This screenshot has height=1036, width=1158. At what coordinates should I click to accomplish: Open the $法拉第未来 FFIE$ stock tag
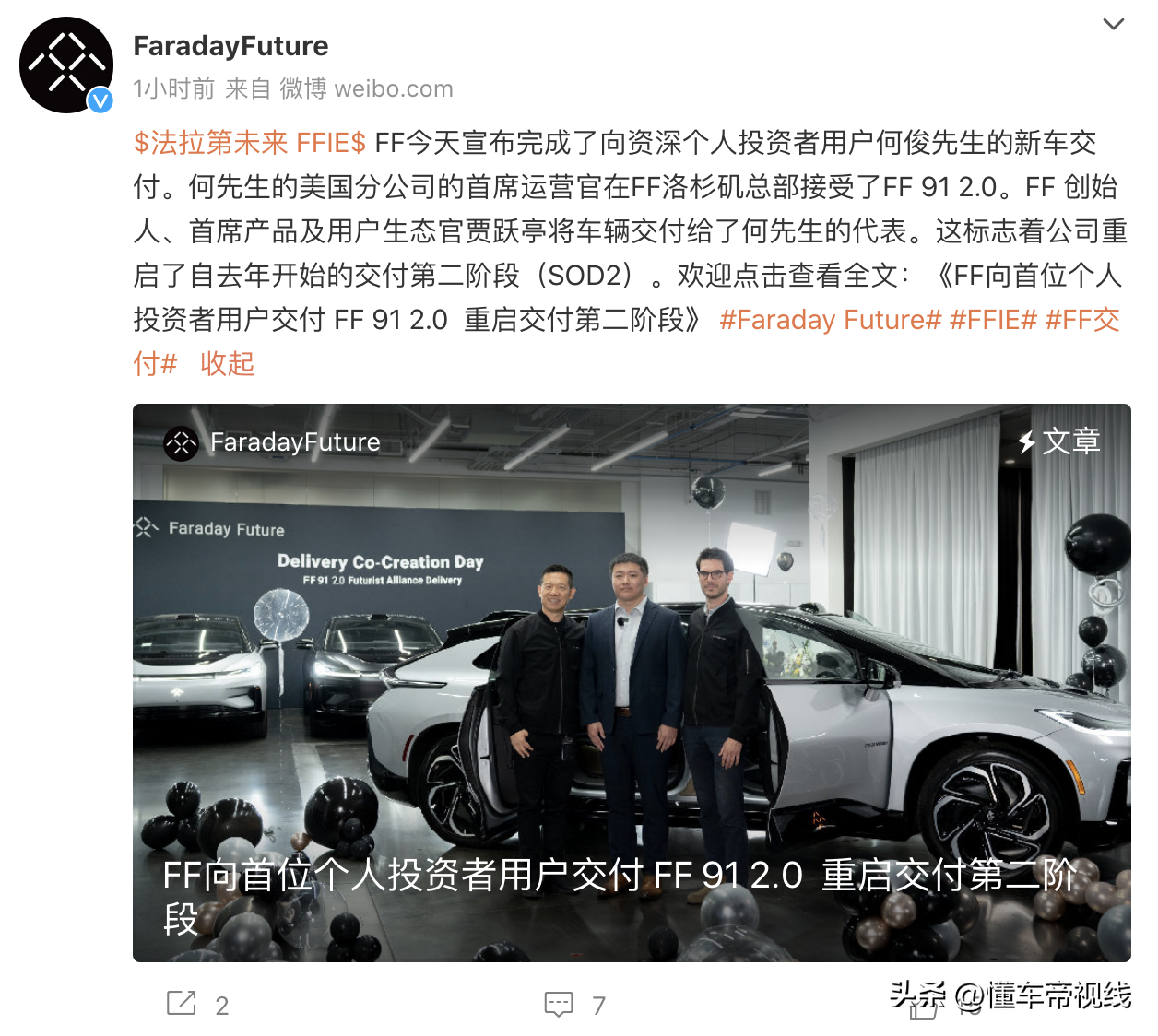click(250, 143)
